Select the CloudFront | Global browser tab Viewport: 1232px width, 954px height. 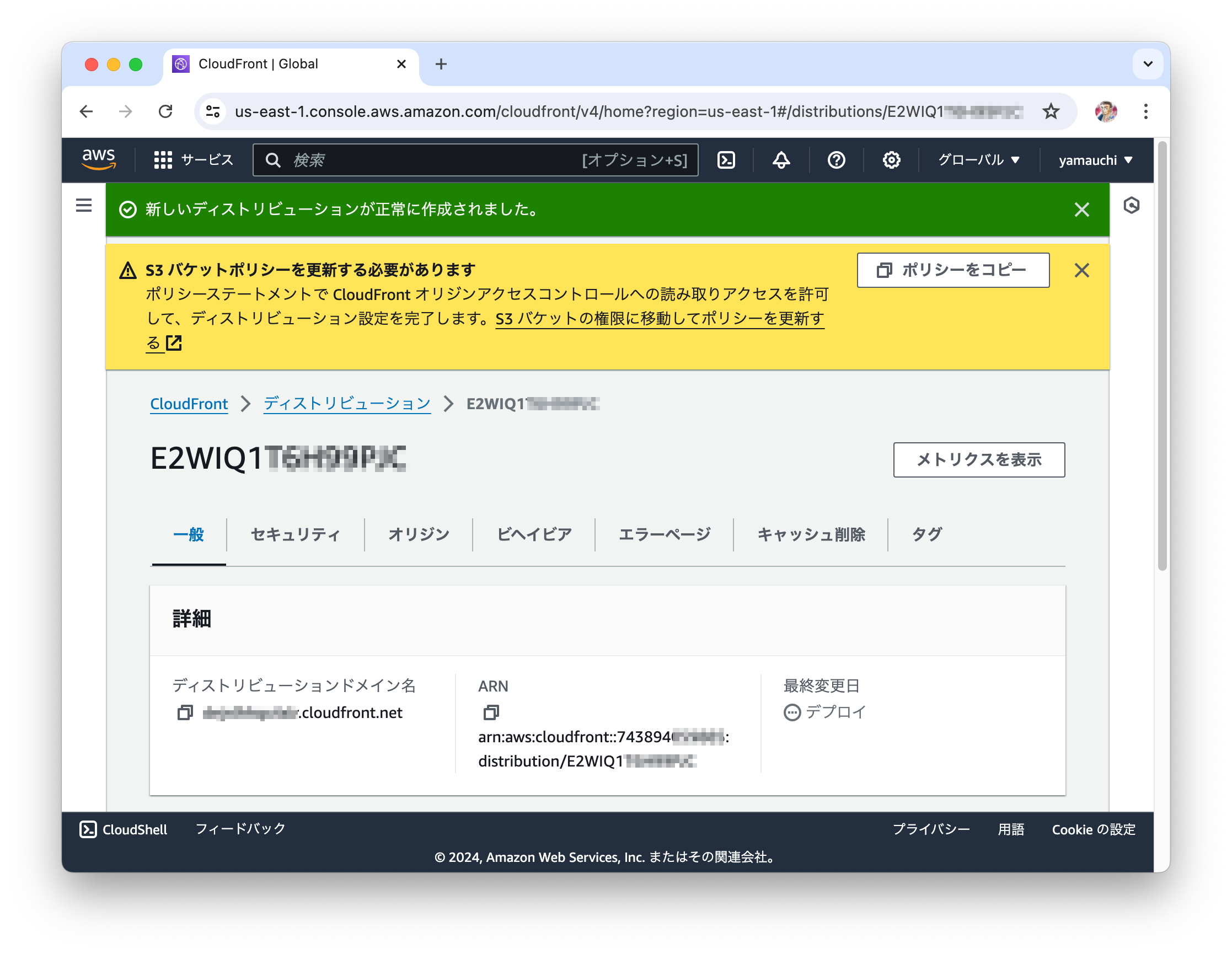291,64
